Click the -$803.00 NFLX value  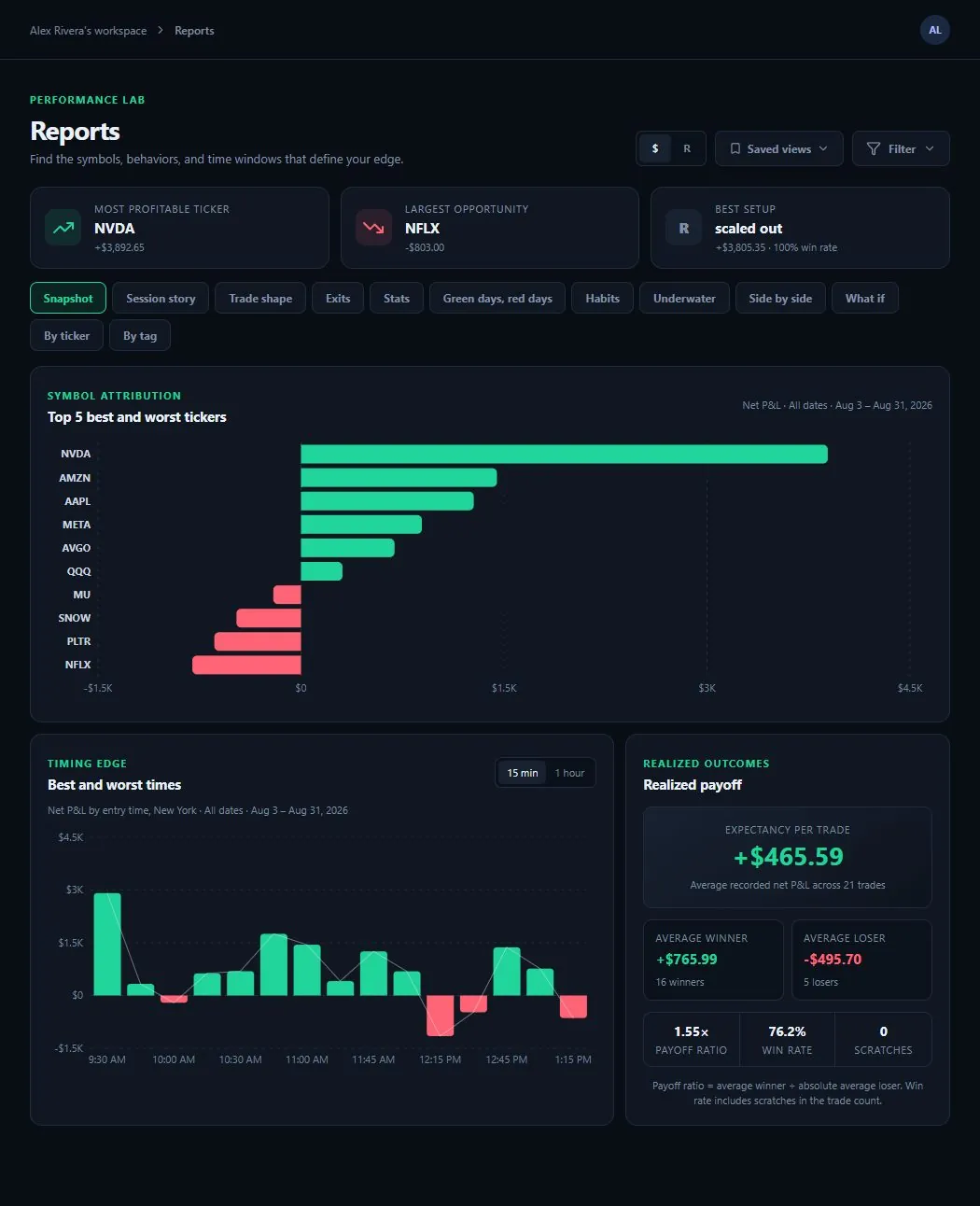[x=425, y=247]
